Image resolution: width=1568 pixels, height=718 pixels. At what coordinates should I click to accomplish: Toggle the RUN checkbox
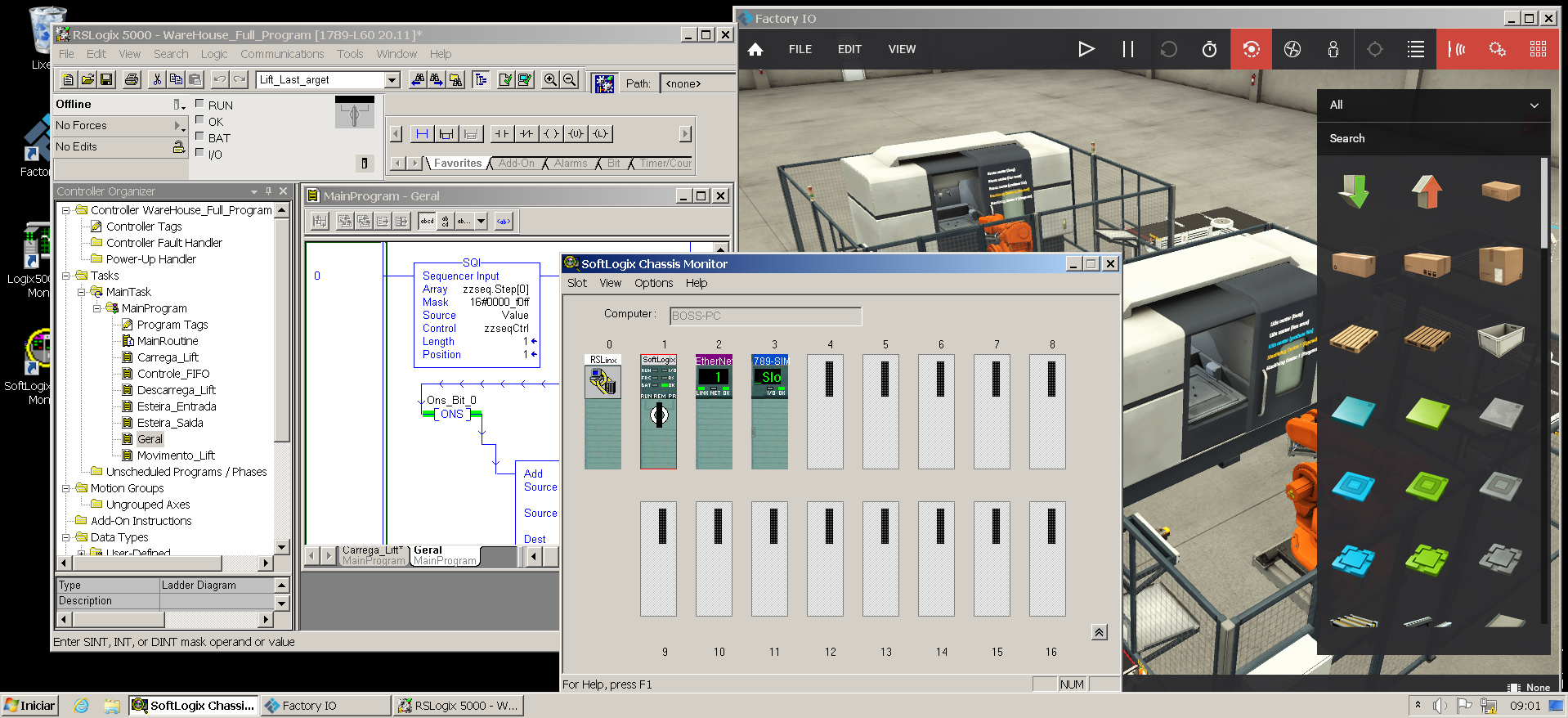[199, 104]
